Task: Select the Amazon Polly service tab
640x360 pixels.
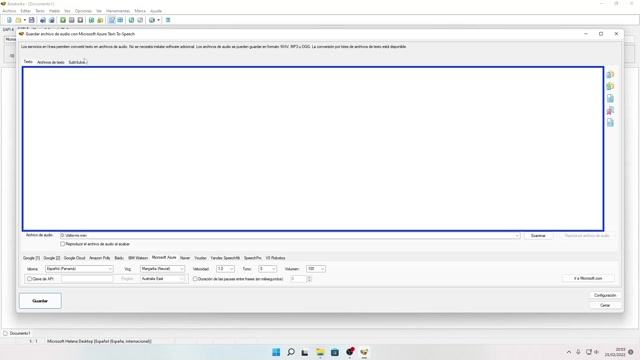Action: coord(100,258)
